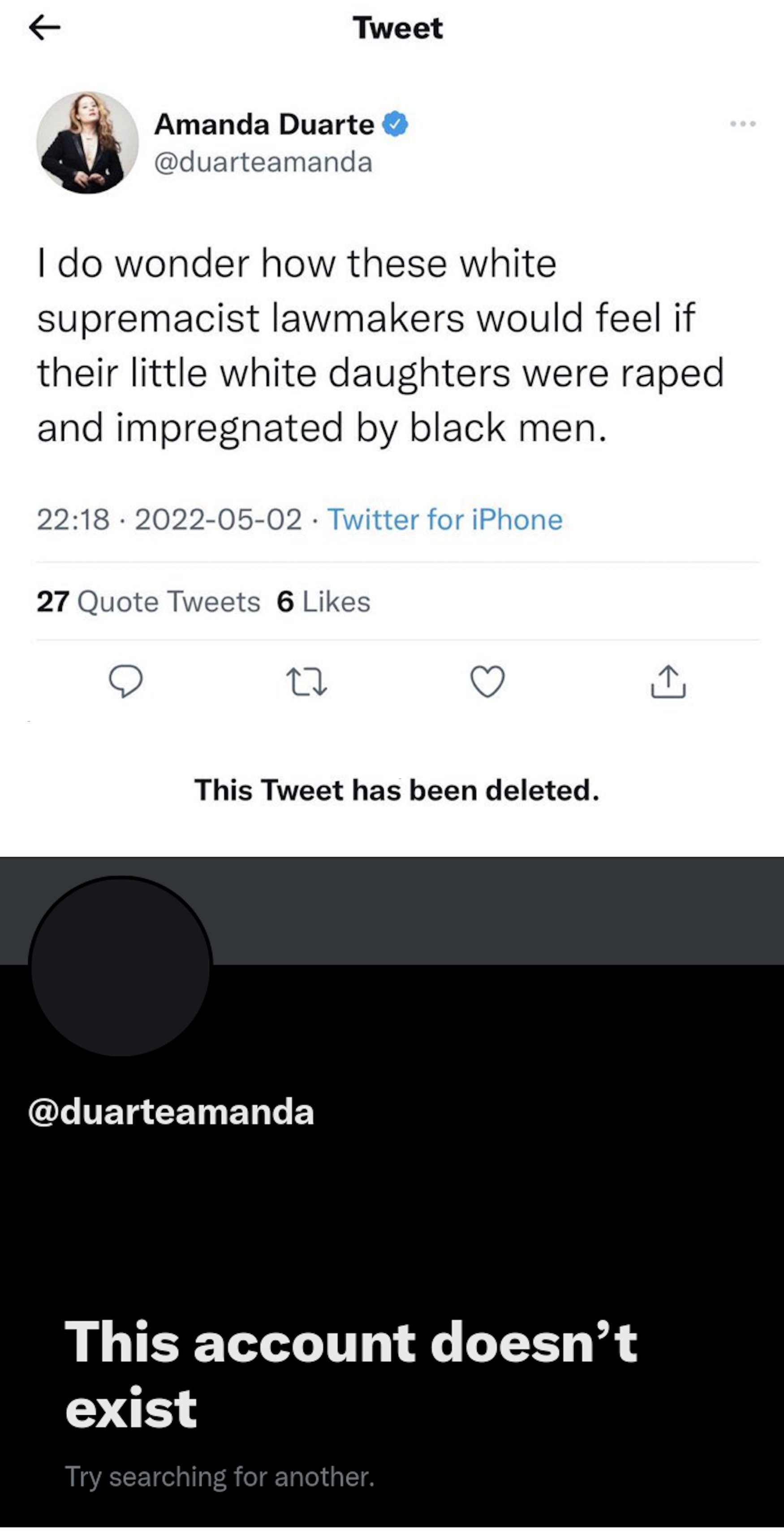The width and height of the screenshot is (784, 1534).
Task: Click the Amanda Duarte display name
Action: (264, 125)
